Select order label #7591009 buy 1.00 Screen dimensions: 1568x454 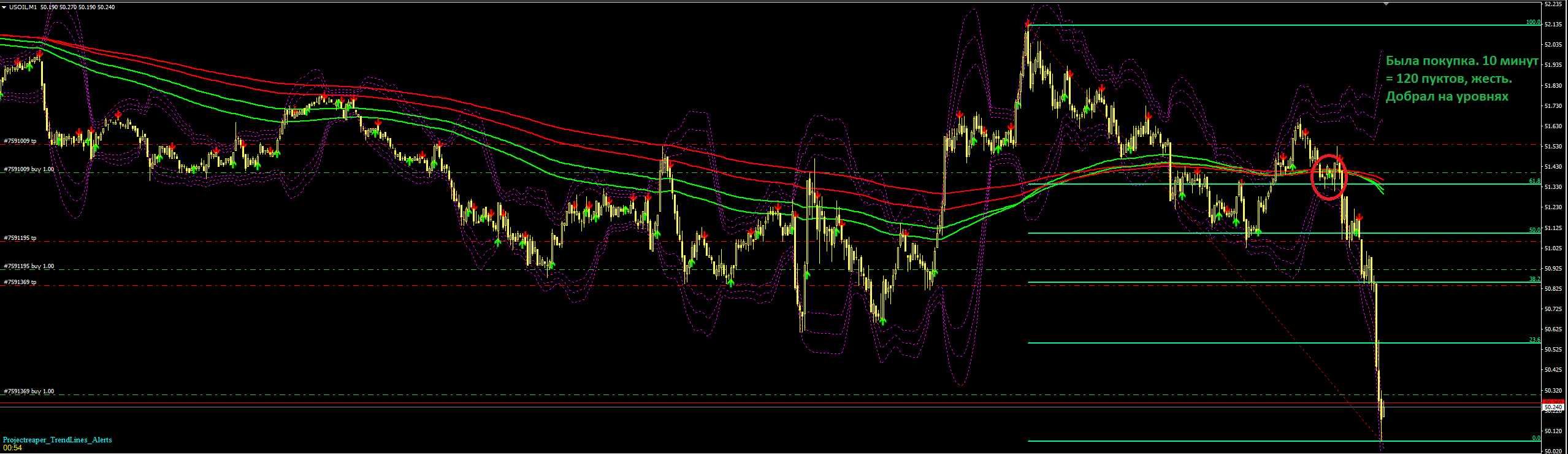(29, 169)
